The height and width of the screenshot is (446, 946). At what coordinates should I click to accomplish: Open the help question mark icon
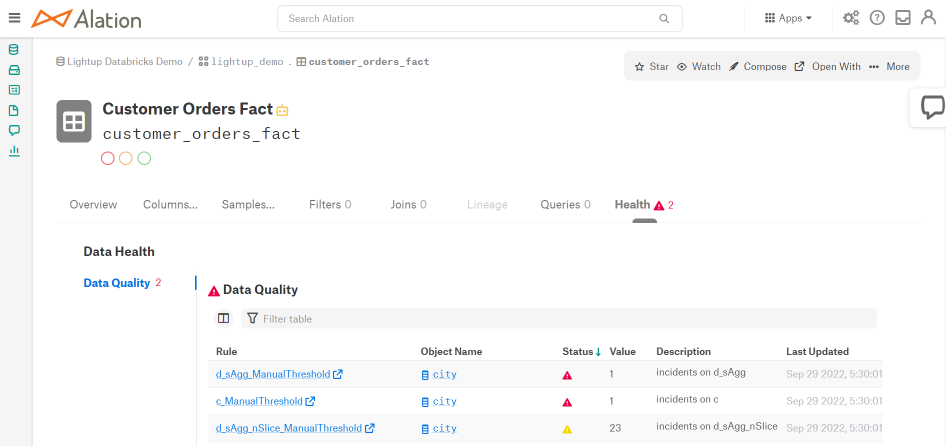877,18
